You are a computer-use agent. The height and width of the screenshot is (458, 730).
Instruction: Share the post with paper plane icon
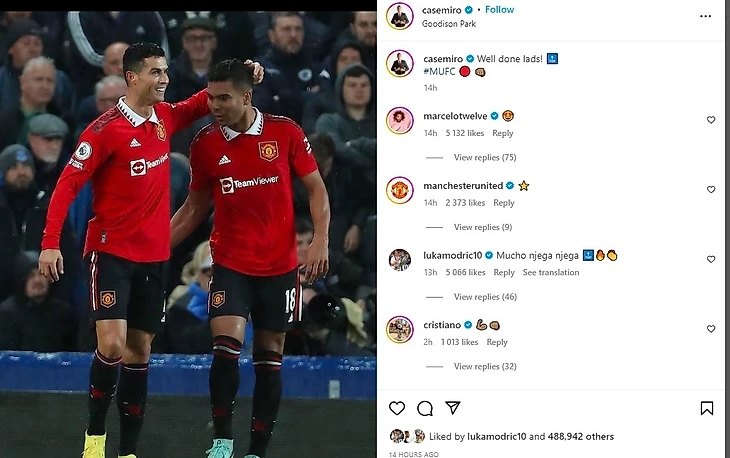[x=453, y=408]
